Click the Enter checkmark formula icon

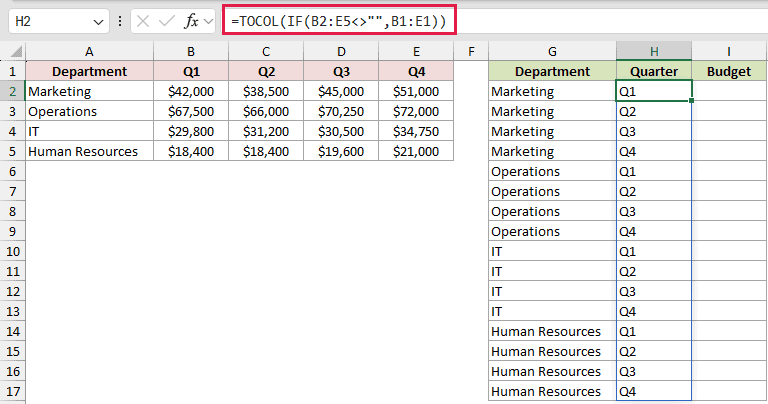point(167,22)
